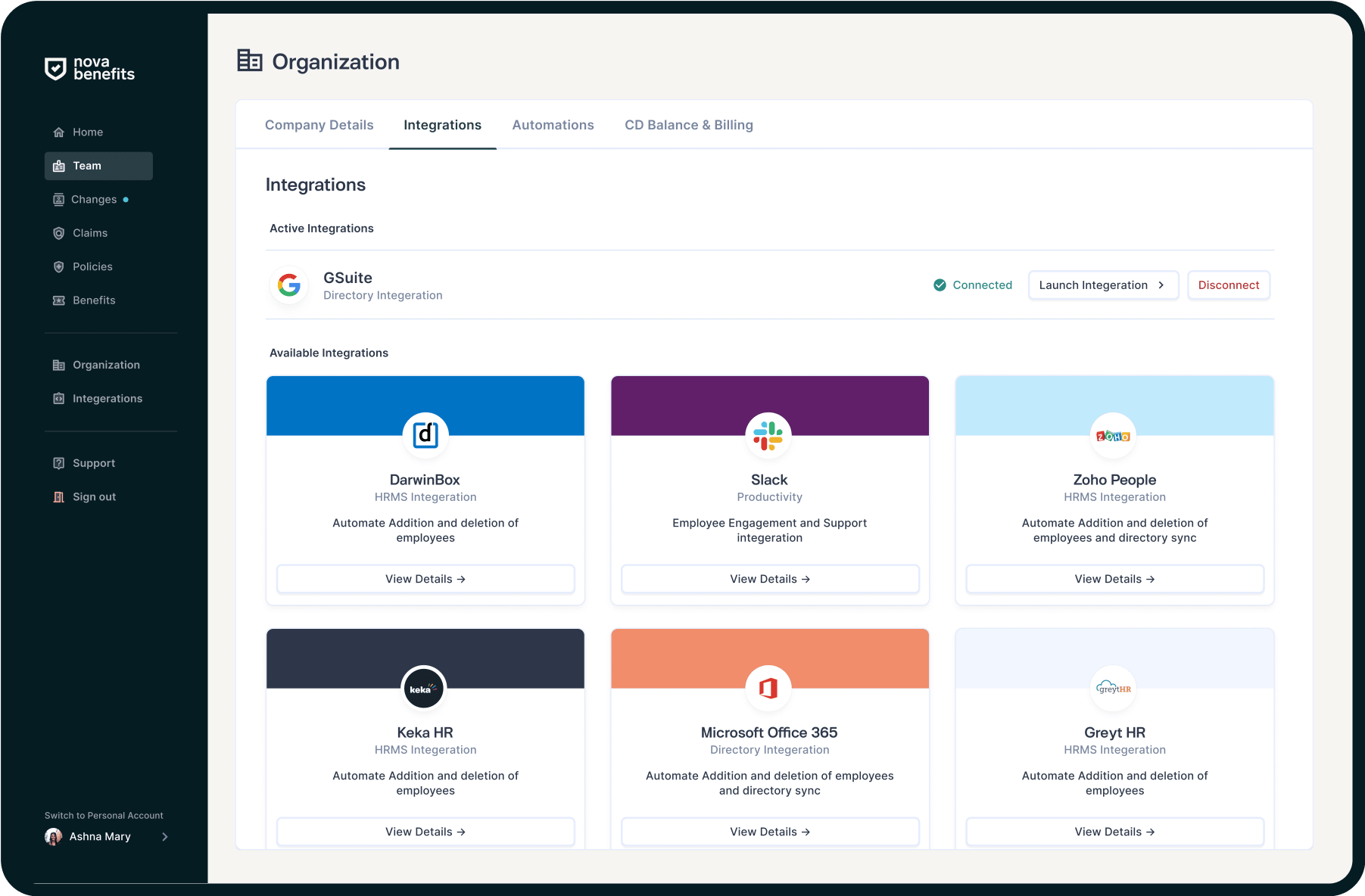This screenshot has height=896, width=1365.
Task: Expand the Ashna Mary account chevron
Action: point(165,837)
